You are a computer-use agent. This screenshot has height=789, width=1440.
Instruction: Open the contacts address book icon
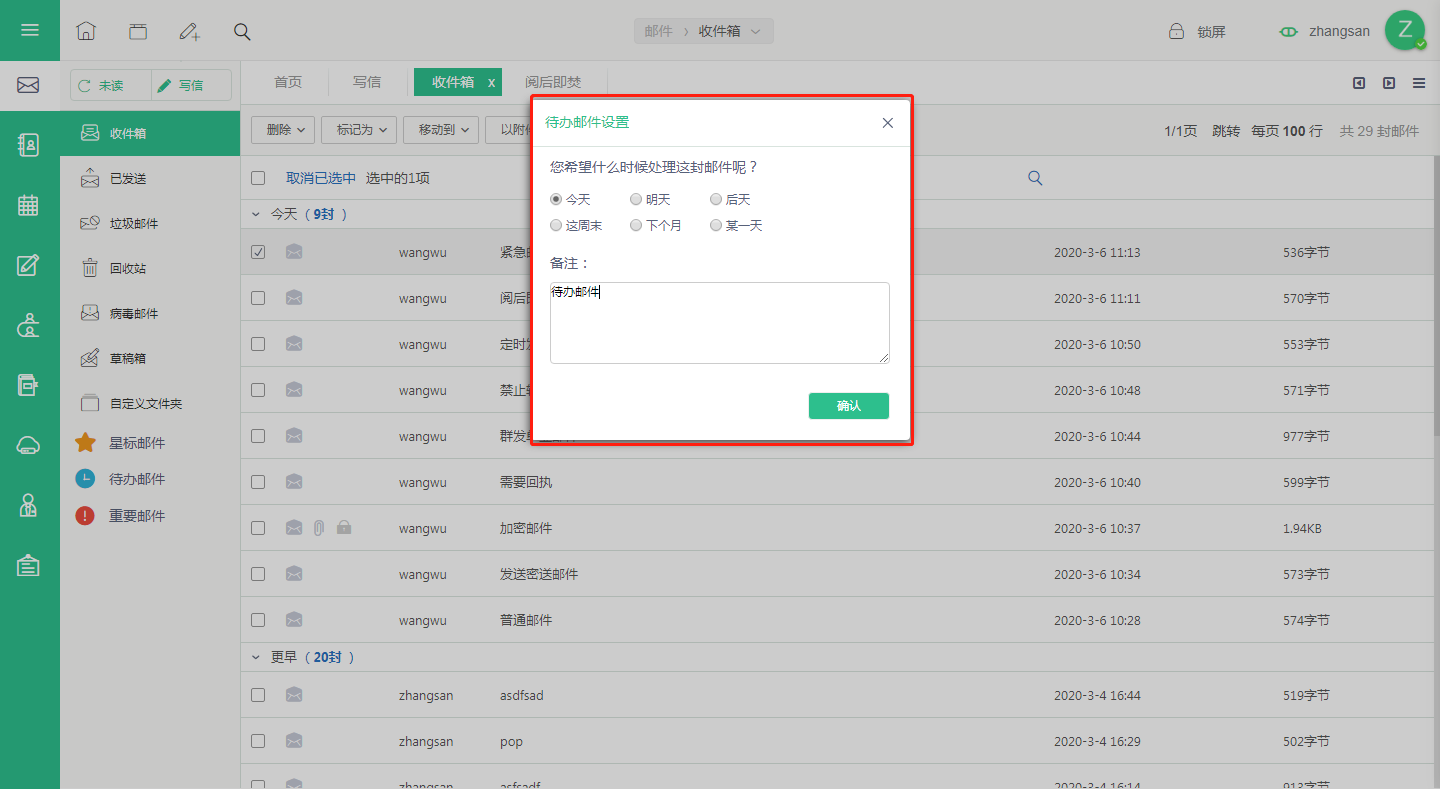(28, 145)
